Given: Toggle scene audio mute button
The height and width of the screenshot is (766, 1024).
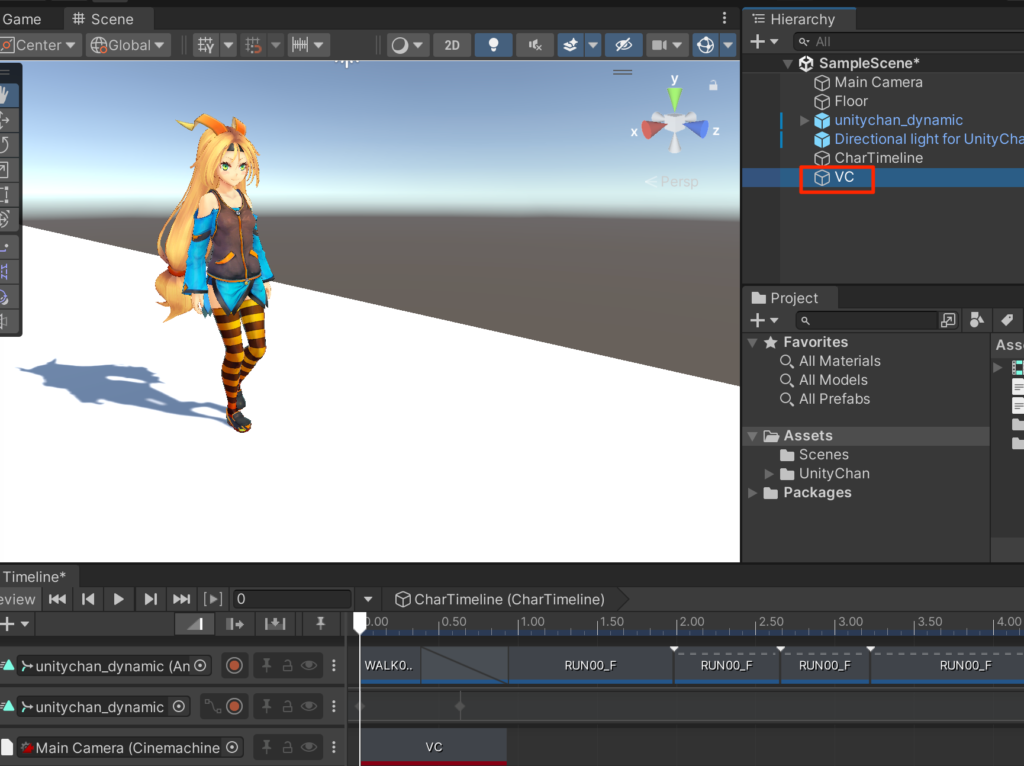Looking at the screenshot, I should [535, 45].
